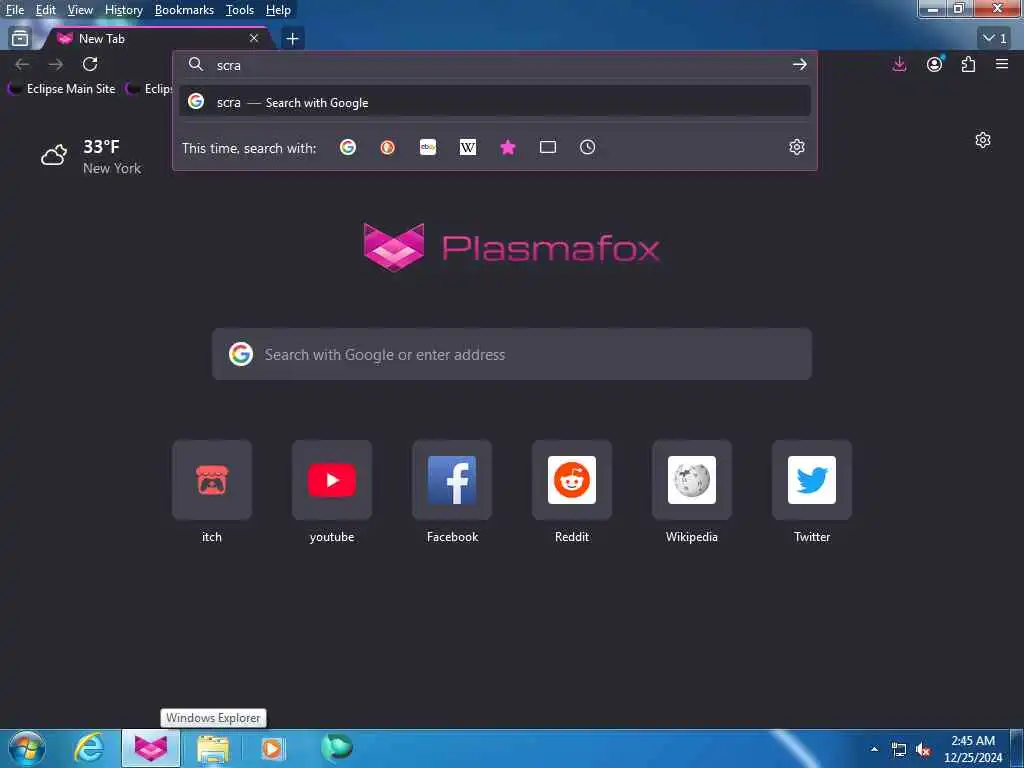Go forward with the right arrow button
The width and height of the screenshot is (1024, 768).
(x=56, y=64)
